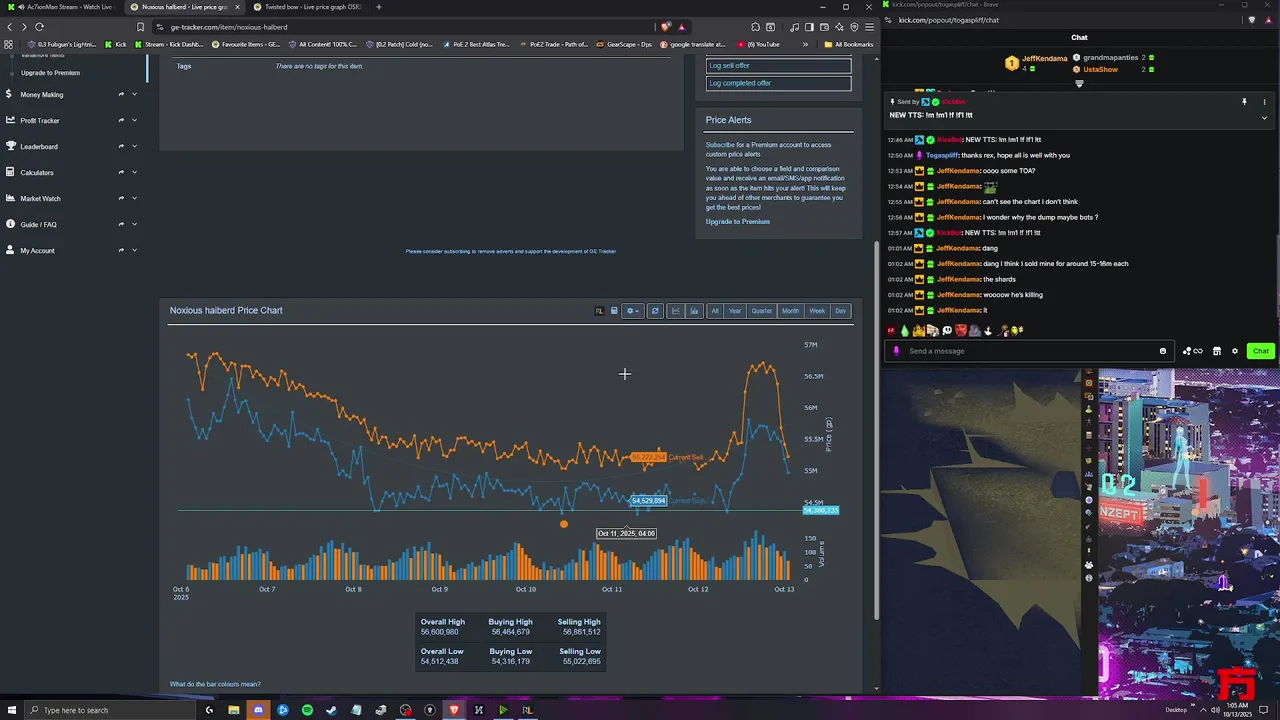This screenshot has height=720, width=1280.
Task: Open Brave browser taskbar icon
Action: tap(454, 710)
